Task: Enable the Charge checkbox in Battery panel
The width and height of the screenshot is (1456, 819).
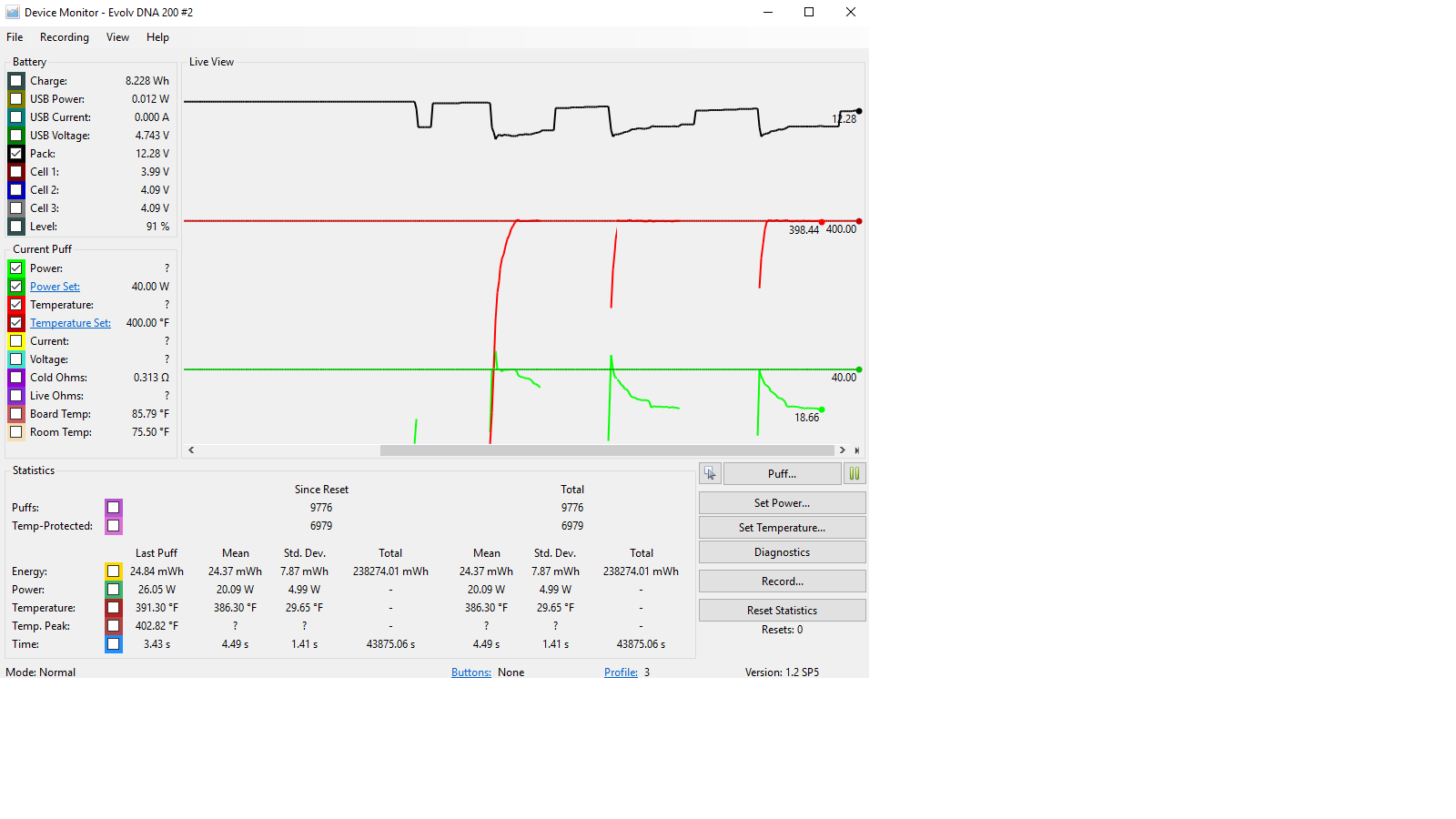Action: pyautogui.click(x=16, y=81)
